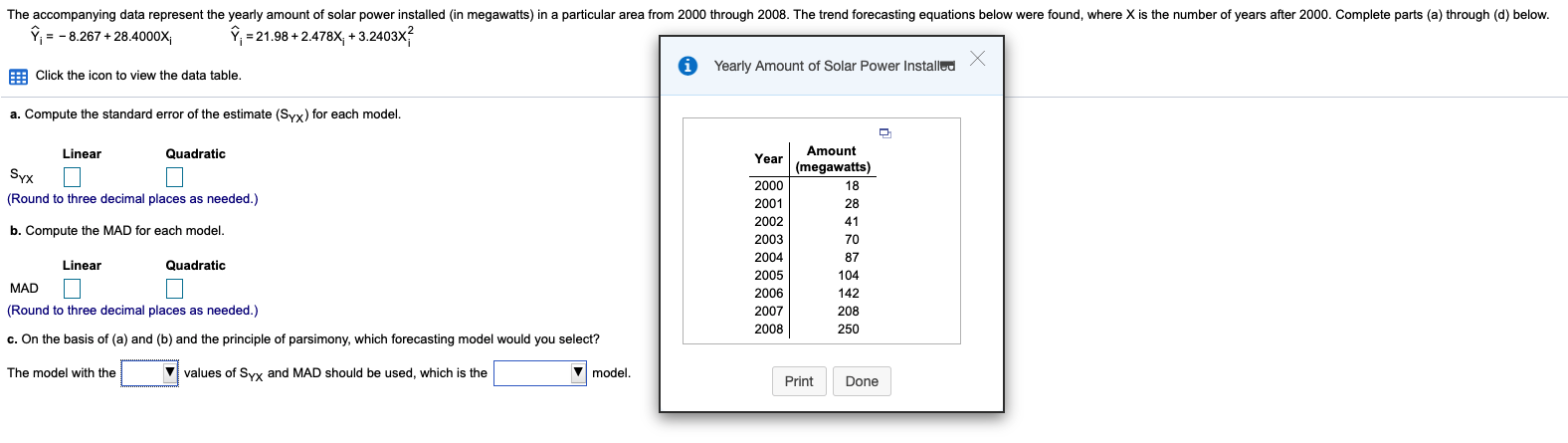Click the 142 megawatts value for 2006
Viewport: 1568px width, 443px height.
point(849,294)
